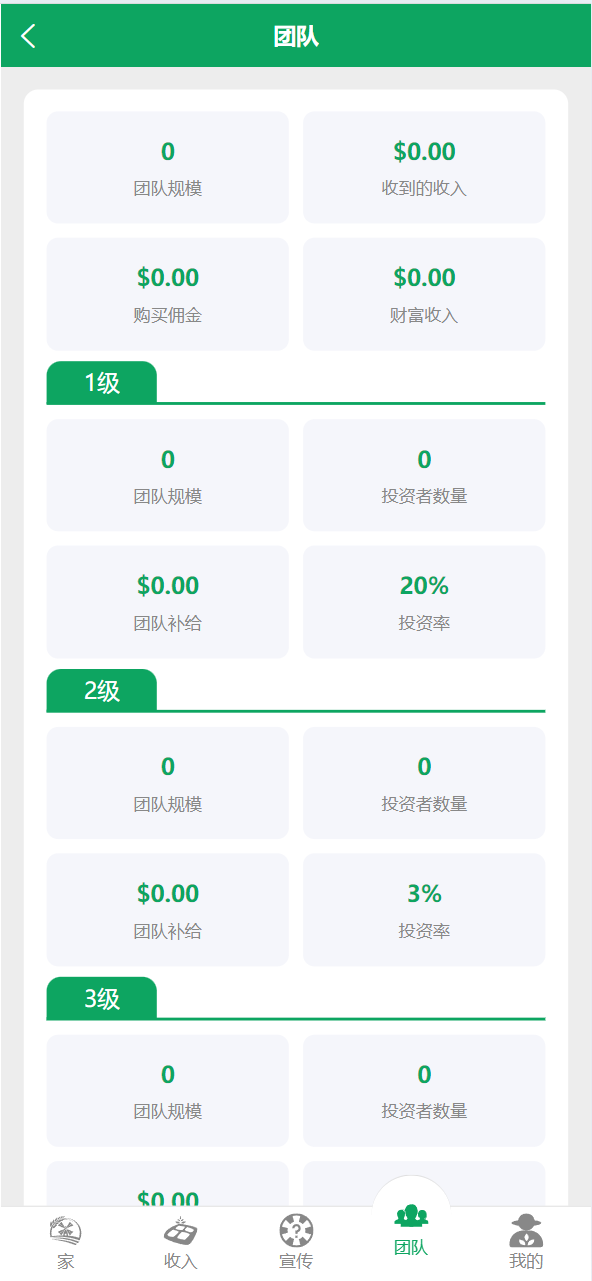Tap the 收到的收入 card
This screenshot has width=592, height=1281.
424,167
